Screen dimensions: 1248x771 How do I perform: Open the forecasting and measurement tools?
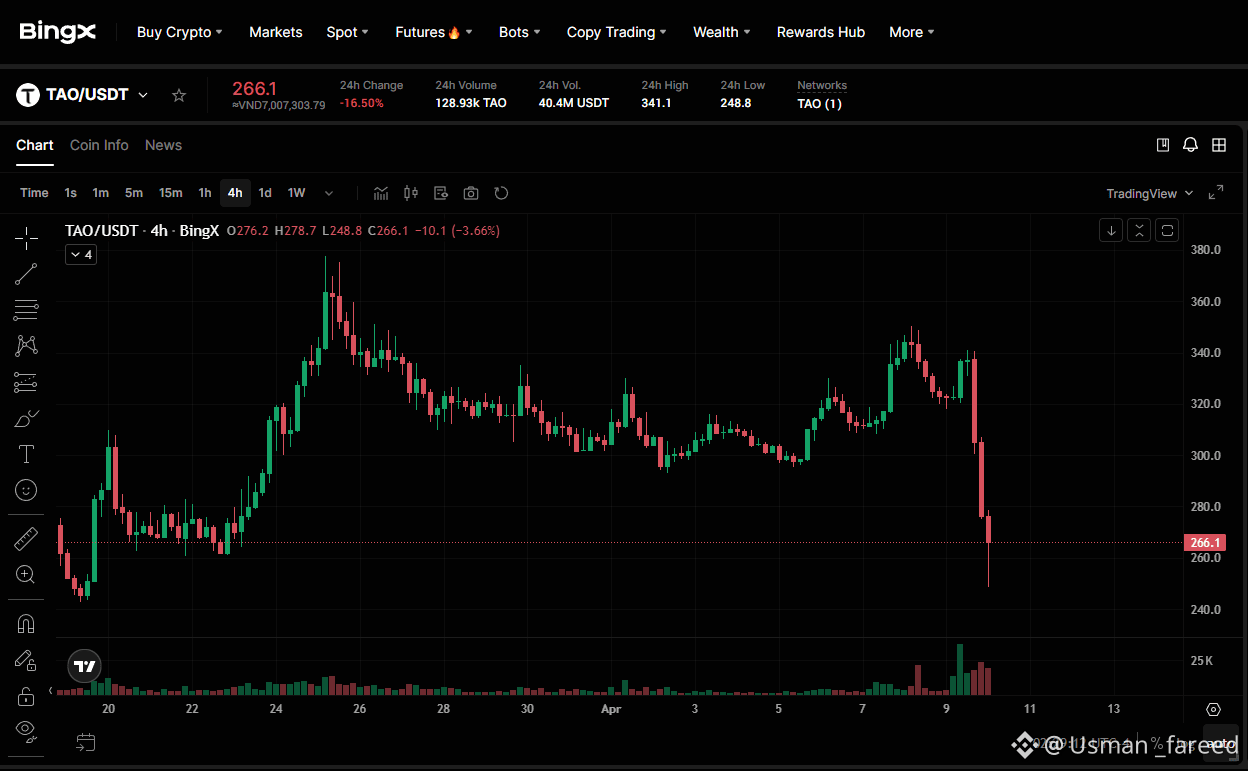[26, 382]
